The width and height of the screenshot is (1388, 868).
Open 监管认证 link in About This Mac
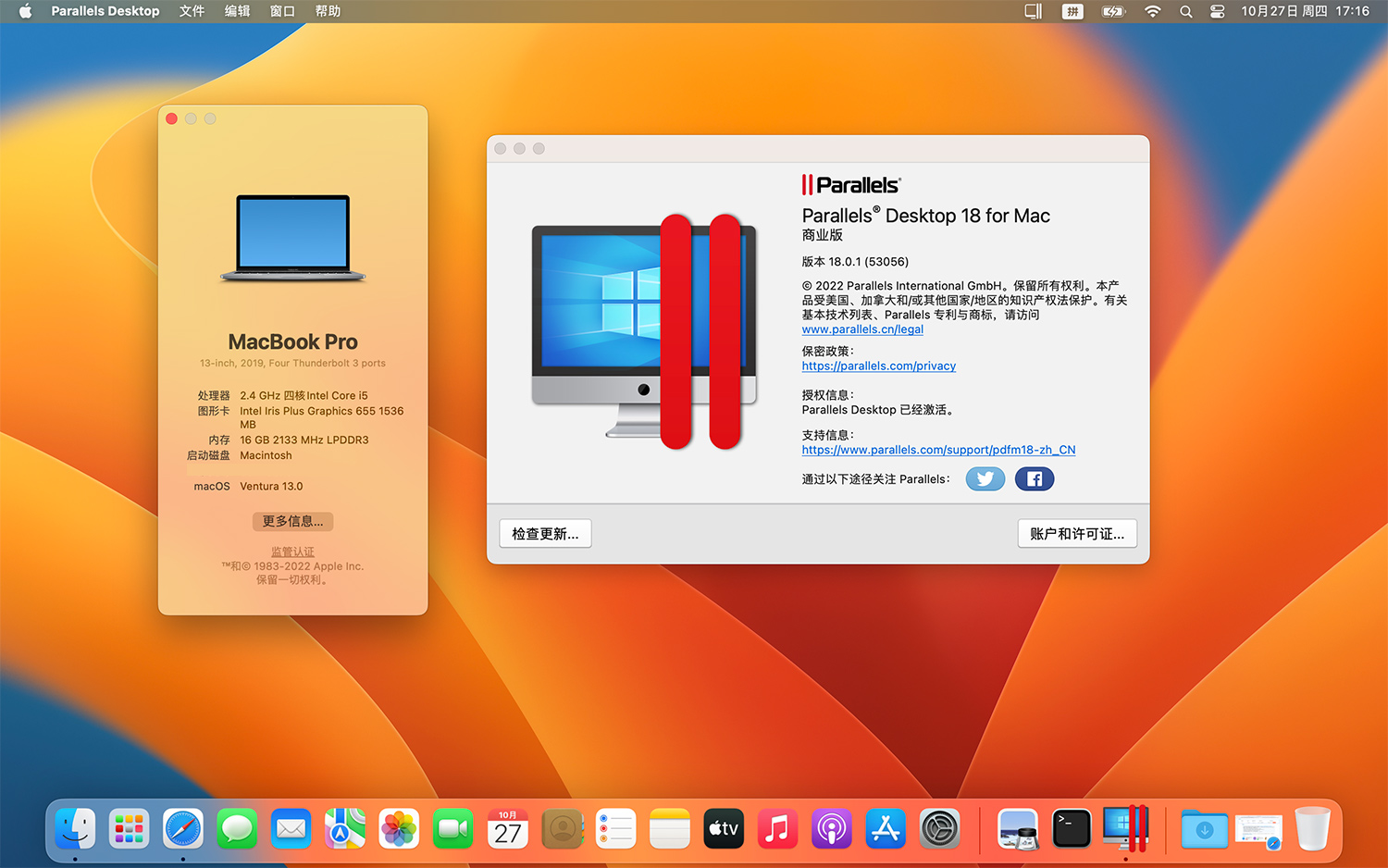[x=292, y=552]
